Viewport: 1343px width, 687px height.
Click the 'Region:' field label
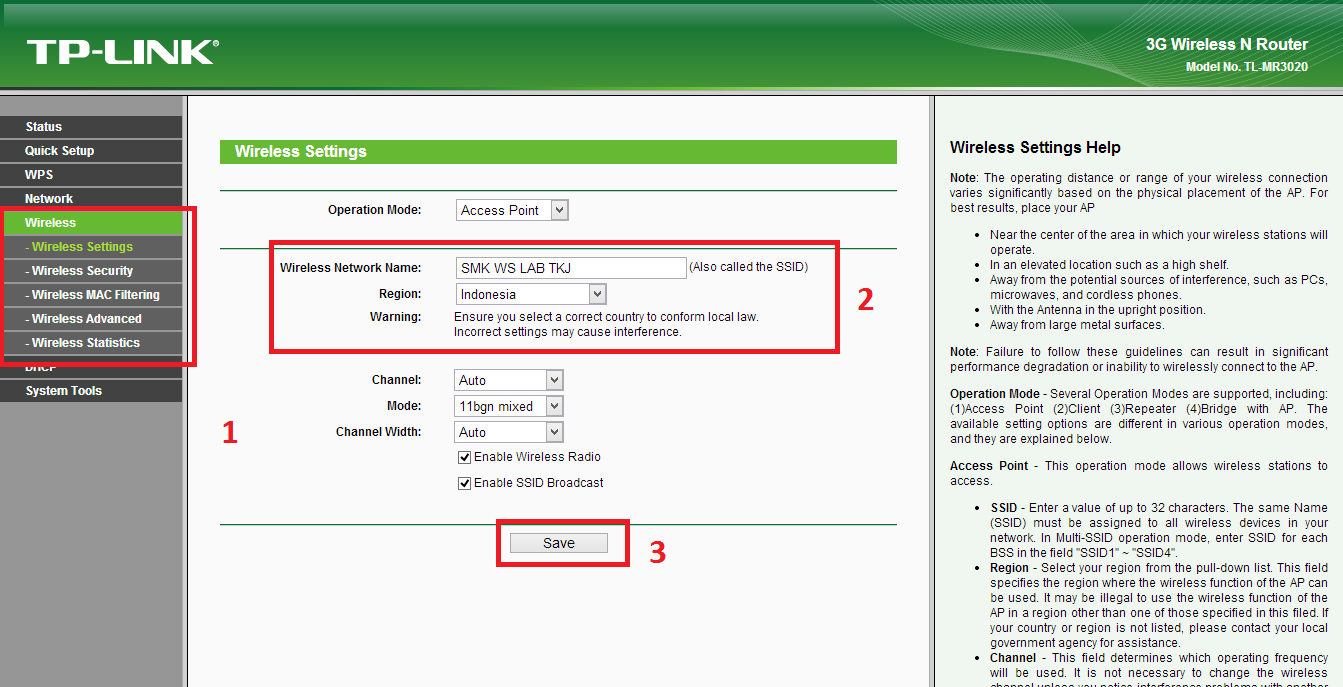coord(400,294)
